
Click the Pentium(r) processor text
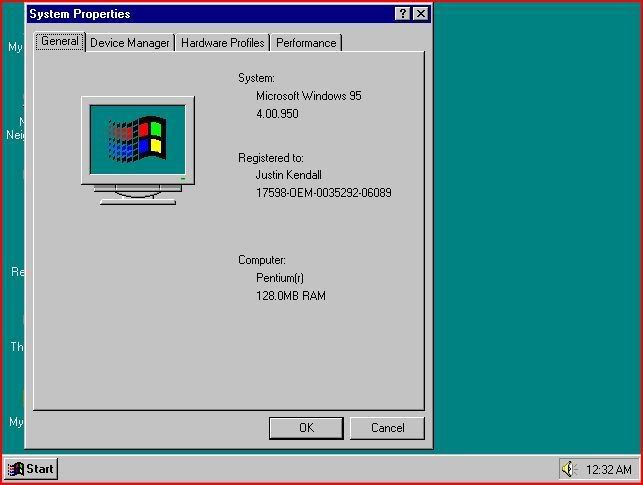(x=283, y=278)
